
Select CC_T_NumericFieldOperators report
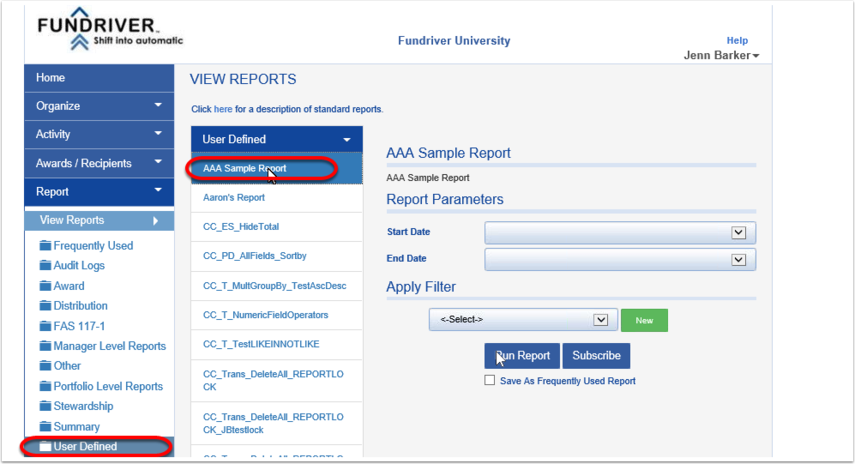pyautogui.click(x=277, y=315)
